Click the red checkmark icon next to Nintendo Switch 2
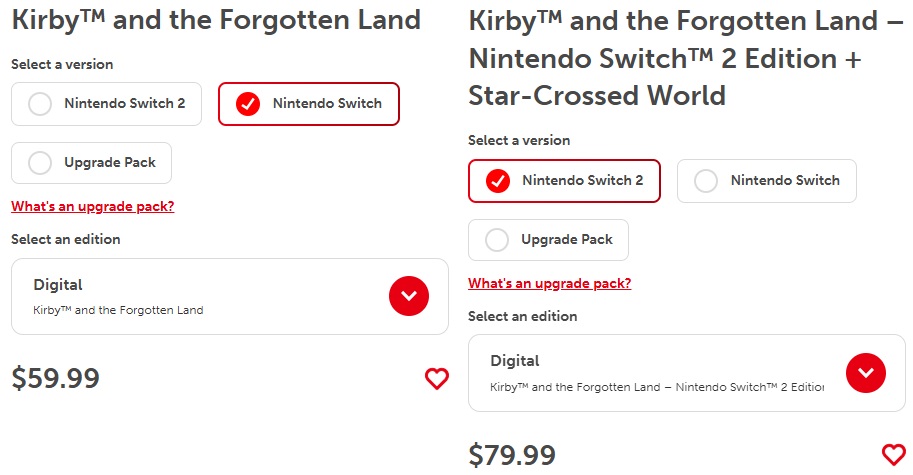The height and width of the screenshot is (475, 913). tap(498, 181)
